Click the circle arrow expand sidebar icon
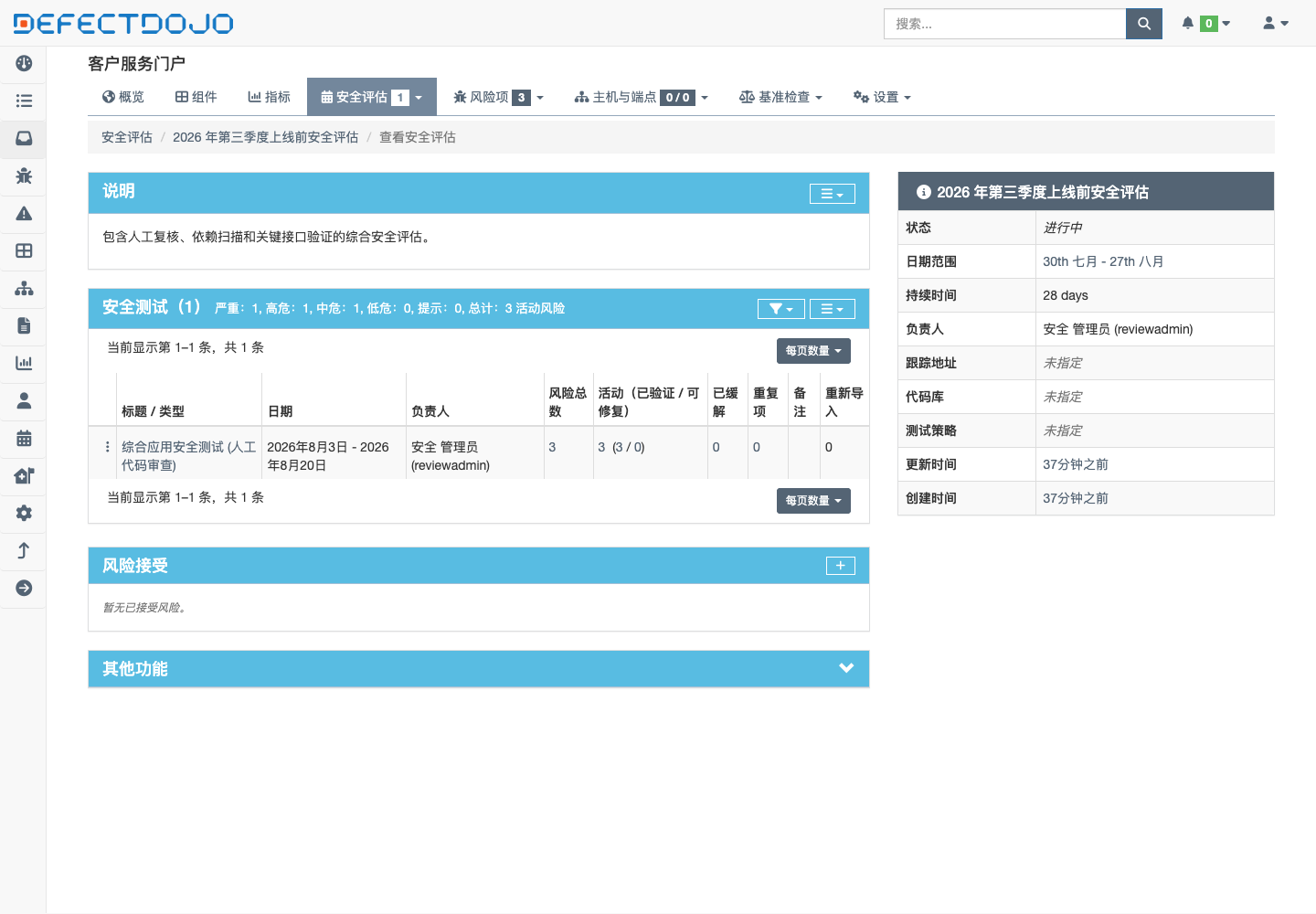 24,588
